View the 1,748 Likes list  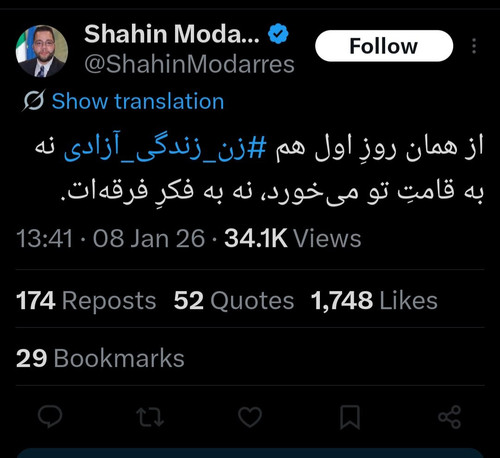374,301
